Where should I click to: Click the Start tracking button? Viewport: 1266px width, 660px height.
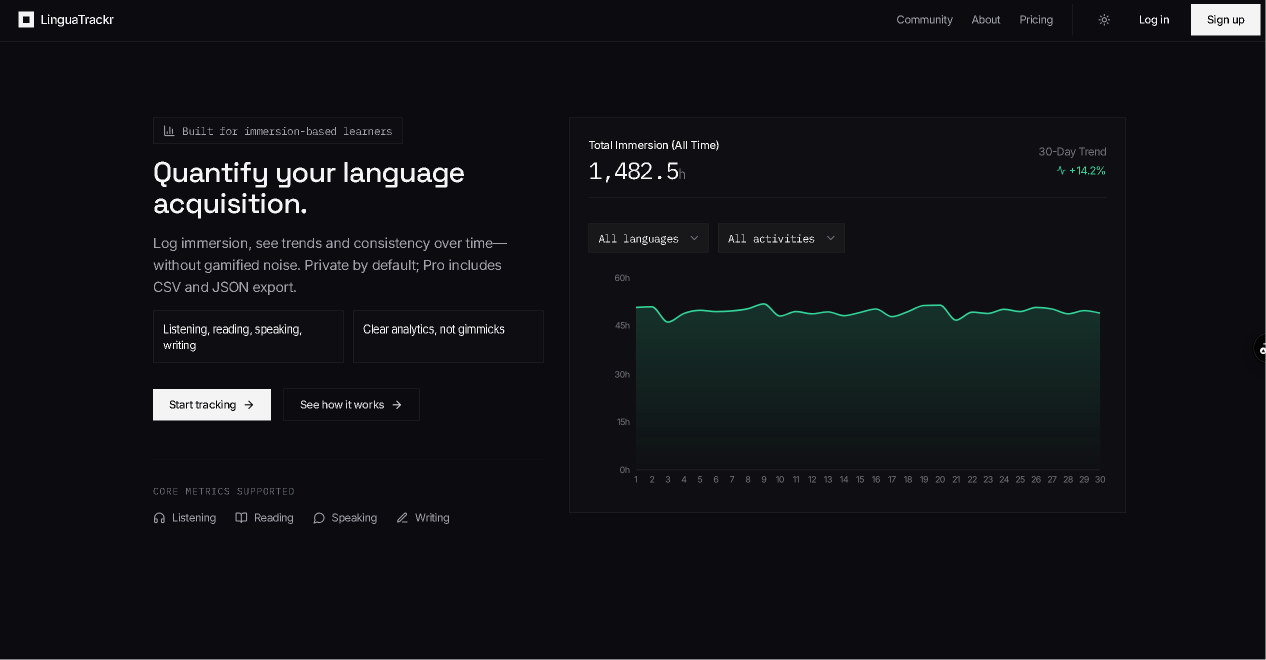click(x=212, y=405)
